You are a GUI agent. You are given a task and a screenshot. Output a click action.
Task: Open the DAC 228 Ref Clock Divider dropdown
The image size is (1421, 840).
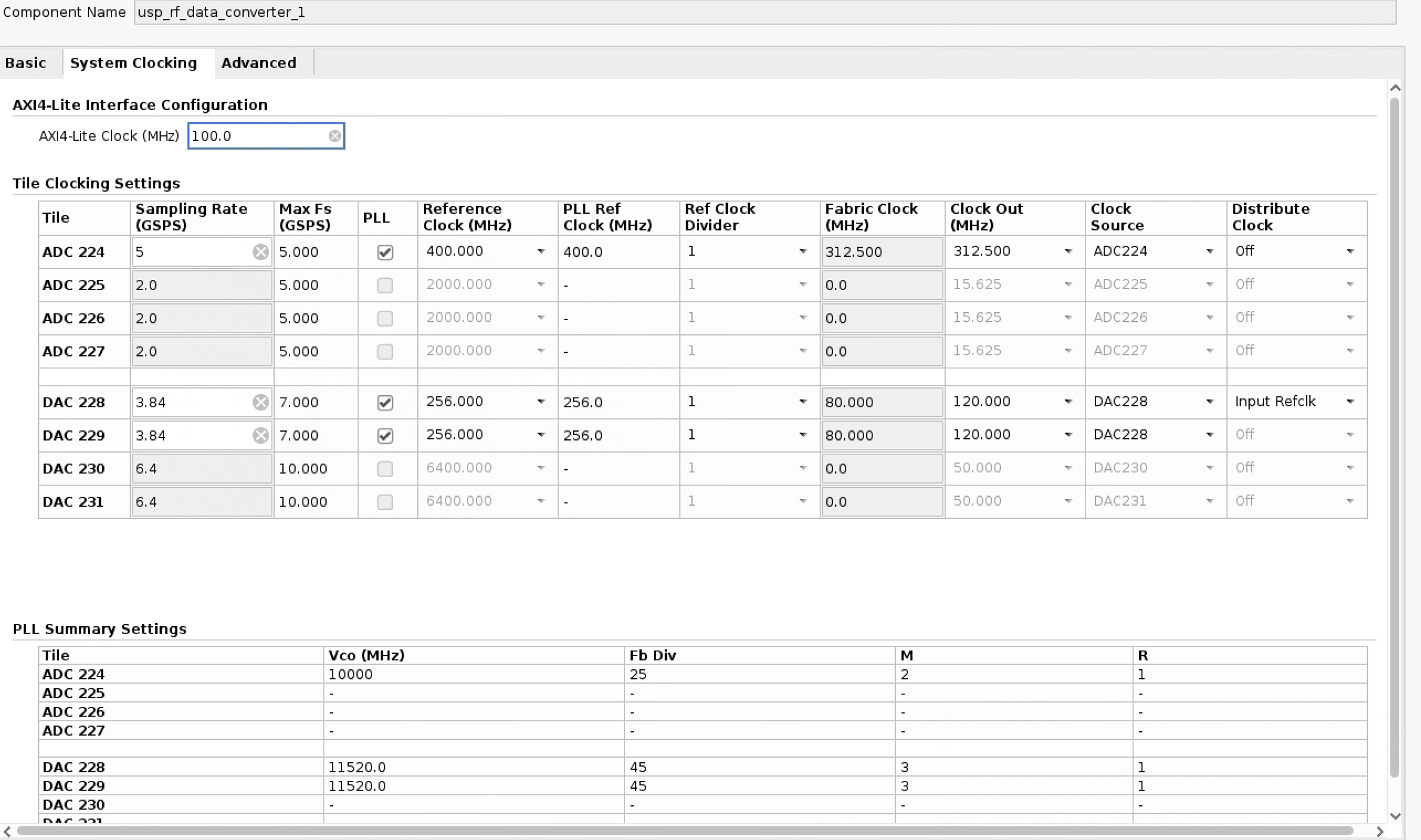[x=802, y=402]
